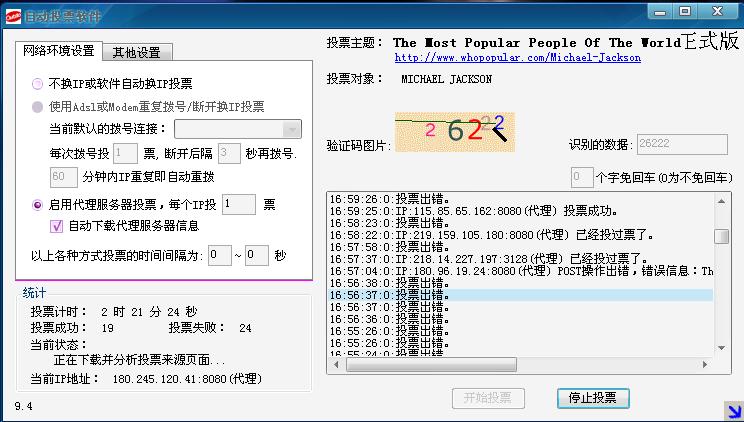Toggle 自动下载代理服务器信息 checkbox
The height and width of the screenshot is (422, 744).
(56, 226)
